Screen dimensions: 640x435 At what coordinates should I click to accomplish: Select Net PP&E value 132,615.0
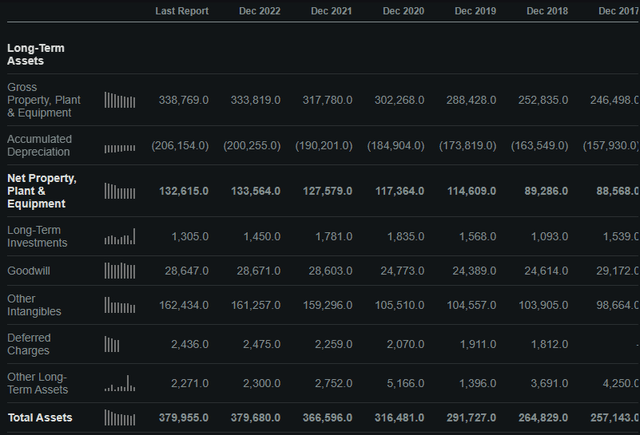(x=184, y=191)
